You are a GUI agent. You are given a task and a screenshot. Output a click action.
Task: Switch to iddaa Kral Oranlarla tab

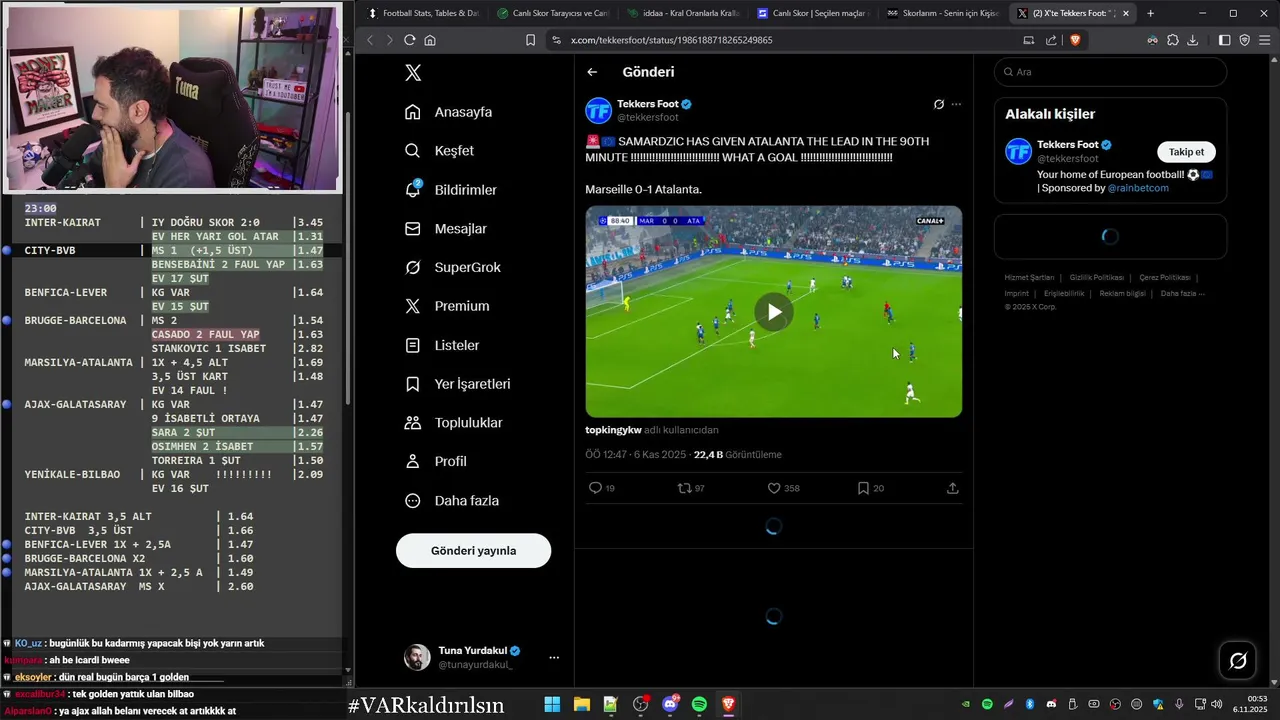[x=682, y=13]
